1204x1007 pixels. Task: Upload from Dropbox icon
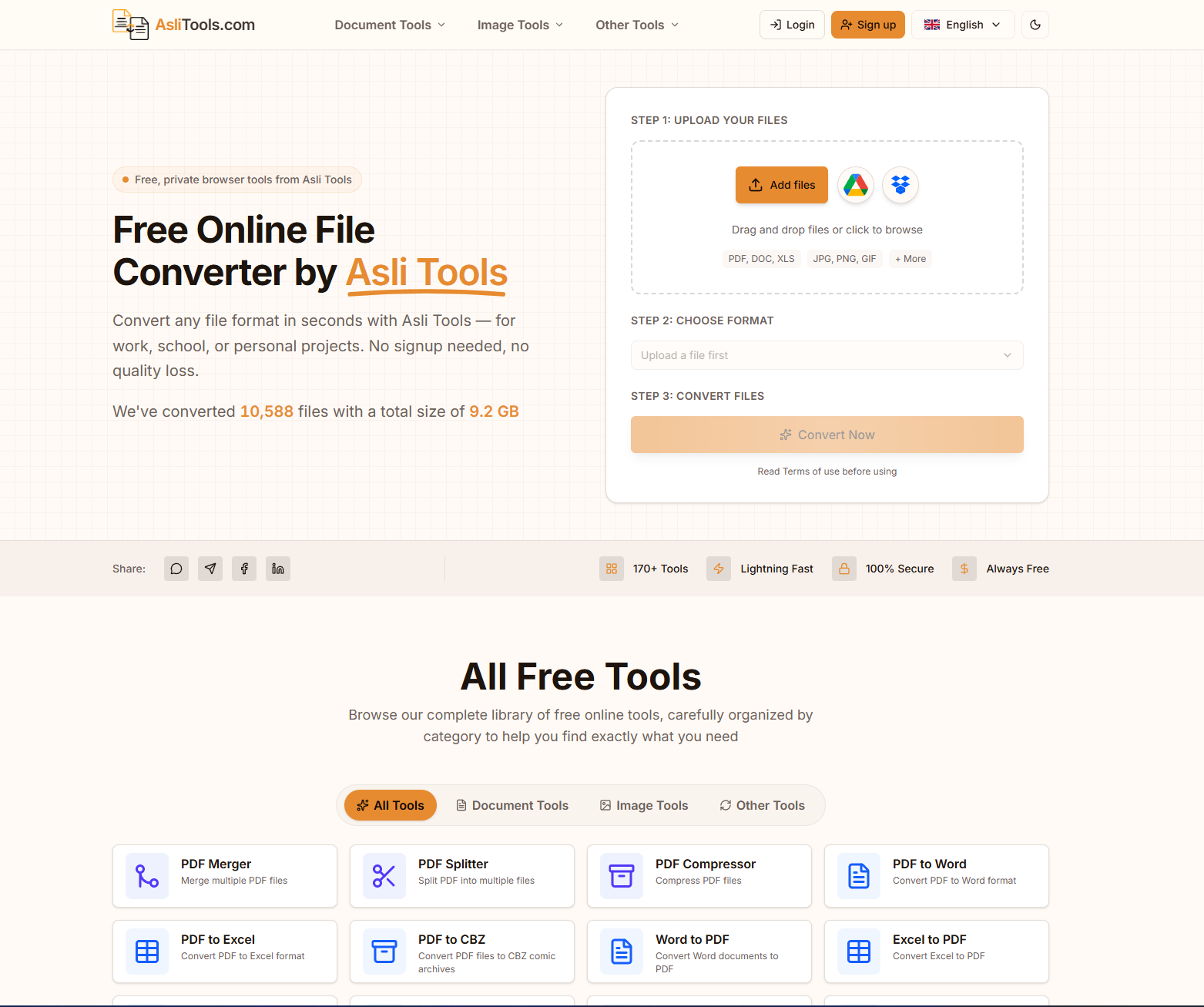(x=900, y=185)
